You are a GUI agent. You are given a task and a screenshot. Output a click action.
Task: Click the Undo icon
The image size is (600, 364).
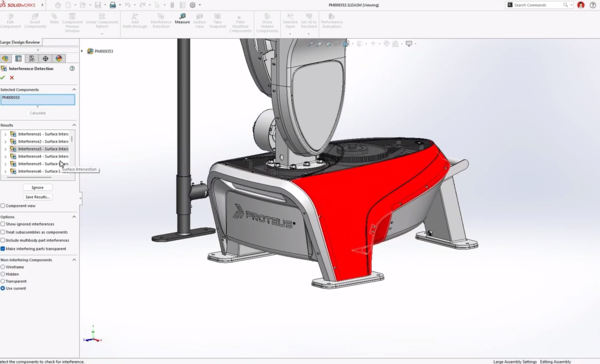click(127, 5)
